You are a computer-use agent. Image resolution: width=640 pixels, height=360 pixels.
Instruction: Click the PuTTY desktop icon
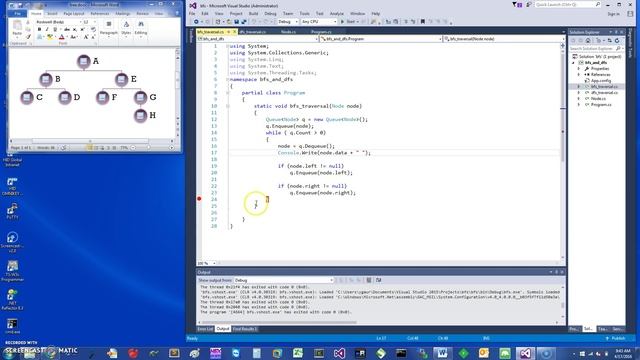pyautogui.click(x=12, y=212)
